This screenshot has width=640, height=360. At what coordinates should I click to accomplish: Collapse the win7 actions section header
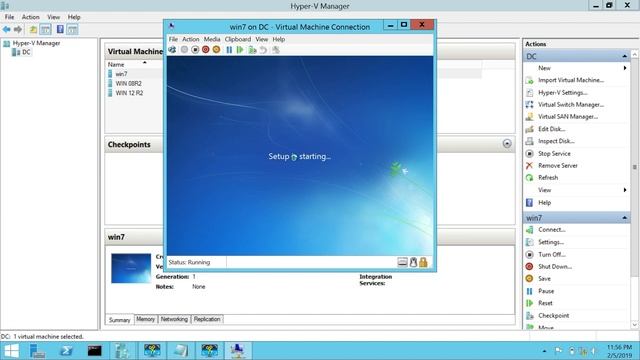coord(624,218)
